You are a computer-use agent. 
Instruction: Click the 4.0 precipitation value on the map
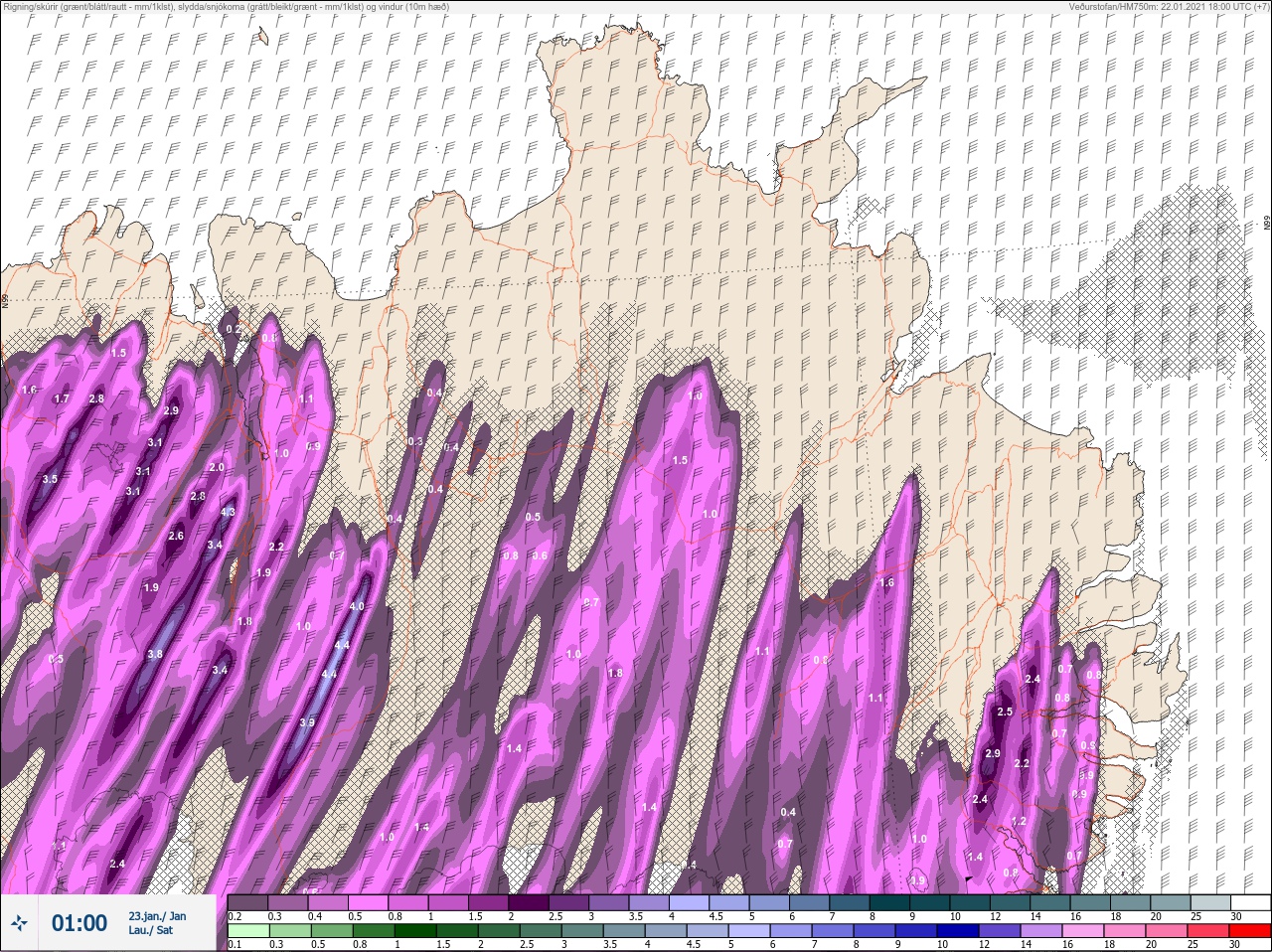(358, 606)
